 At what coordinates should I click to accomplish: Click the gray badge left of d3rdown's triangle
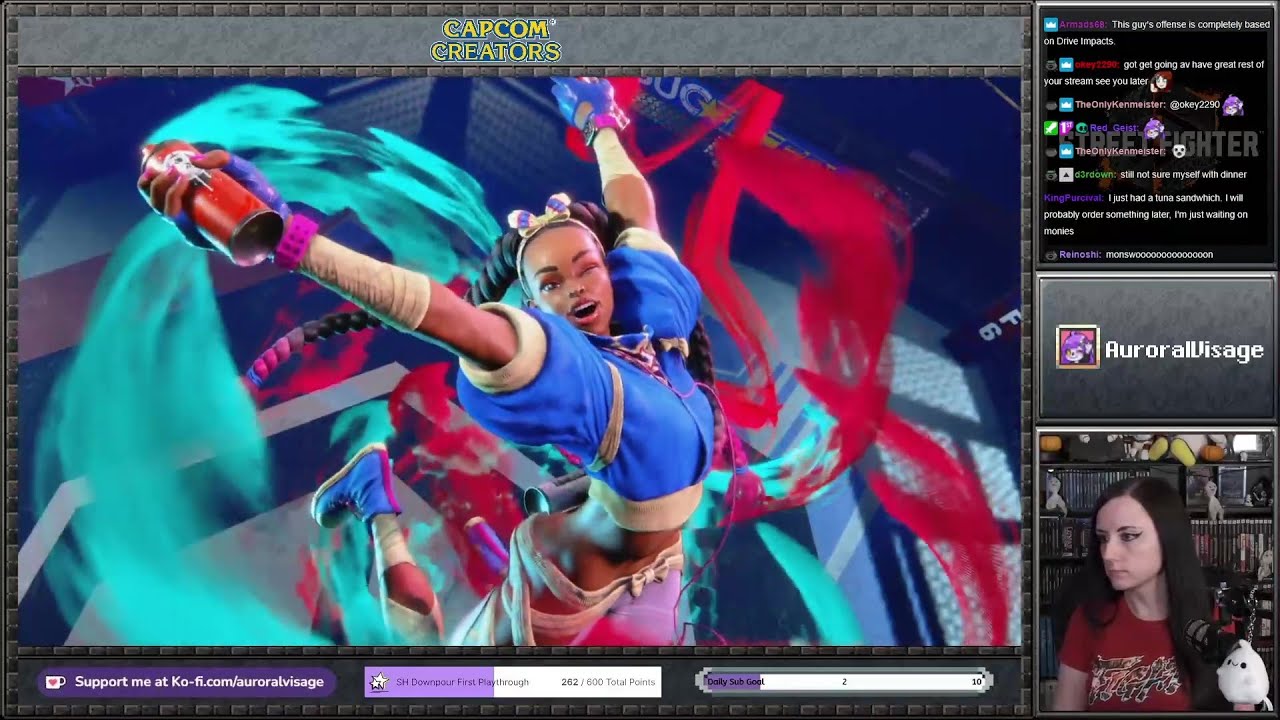[1051, 175]
